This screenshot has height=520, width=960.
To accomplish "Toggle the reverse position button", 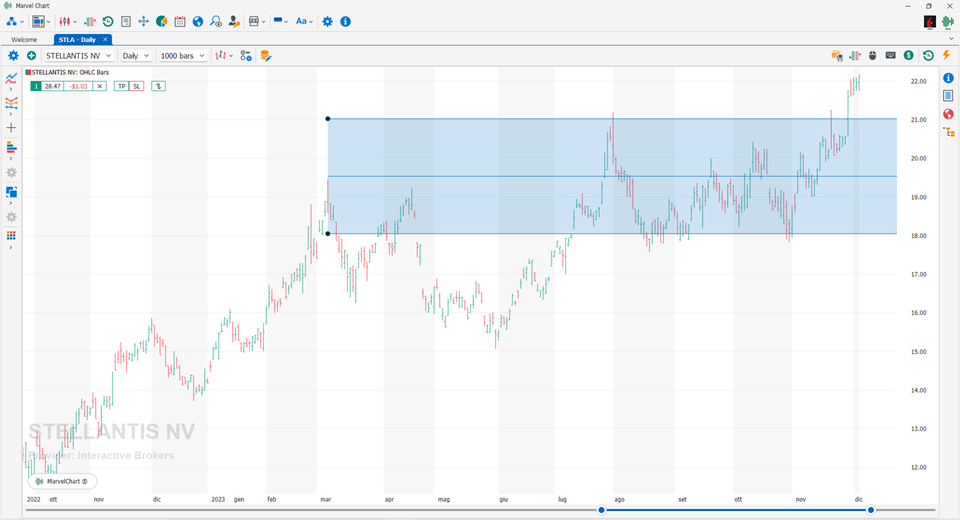I will click(x=159, y=86).
